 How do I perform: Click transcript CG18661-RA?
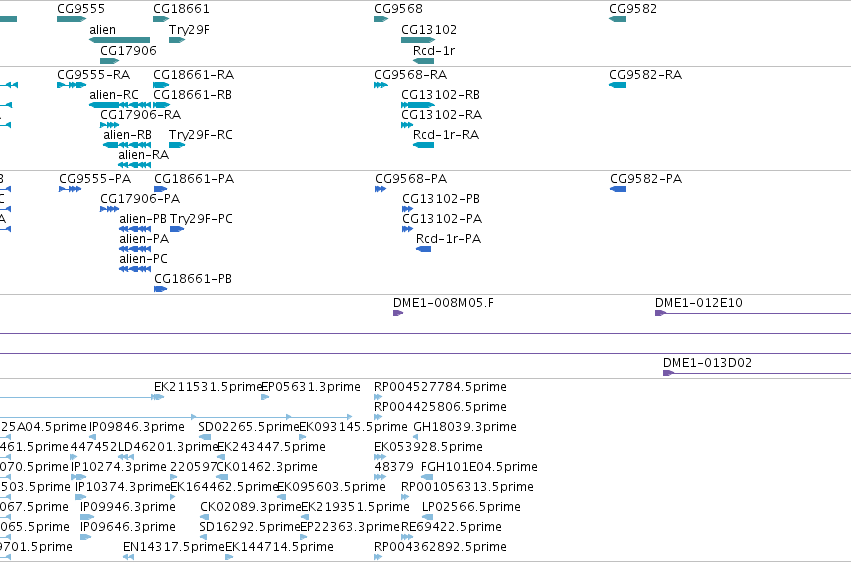(161, 85)
